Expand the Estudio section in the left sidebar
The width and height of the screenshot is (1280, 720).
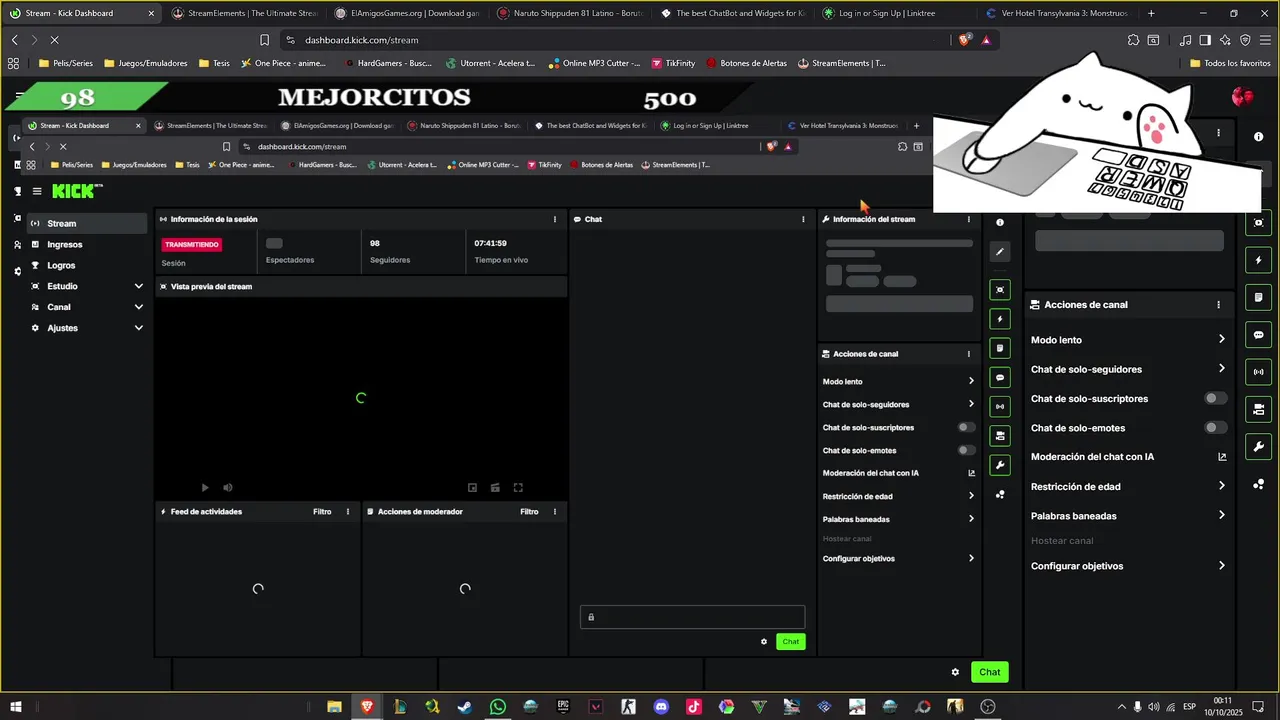pyautogui.click(x=88, y=286)
